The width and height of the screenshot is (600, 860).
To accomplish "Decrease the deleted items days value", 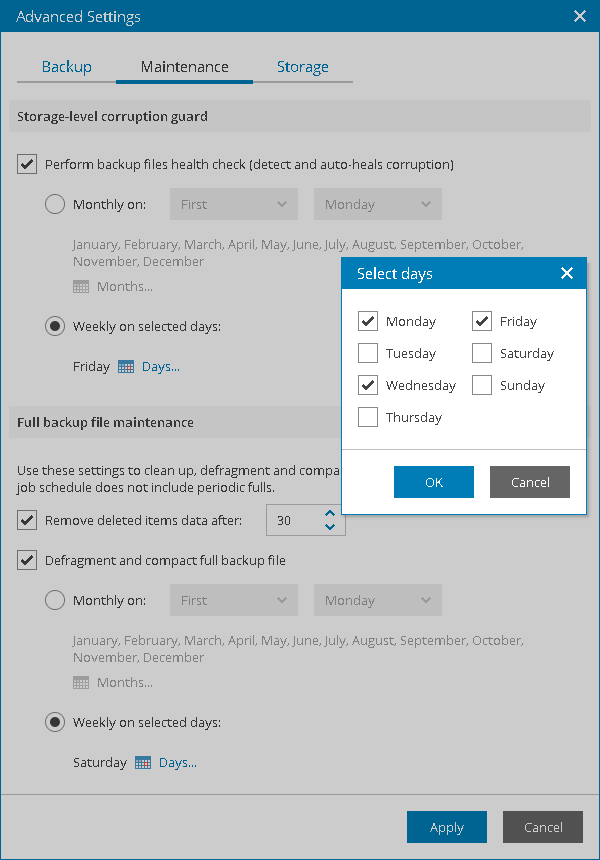I will (x=331, y=527).
